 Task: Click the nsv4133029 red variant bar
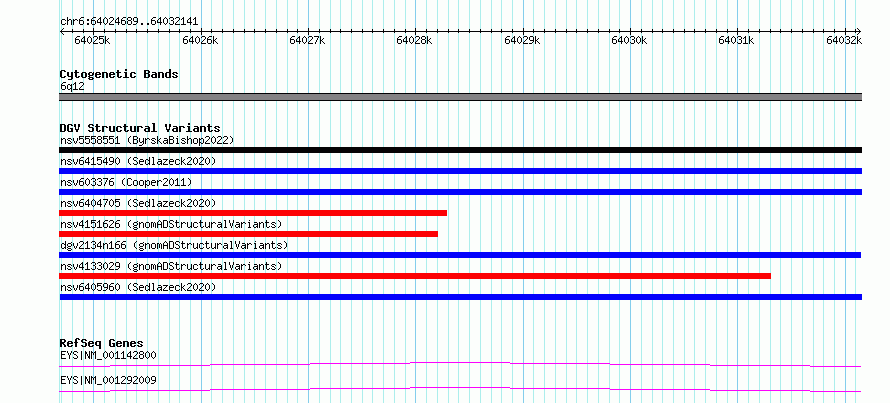point(415,276)
